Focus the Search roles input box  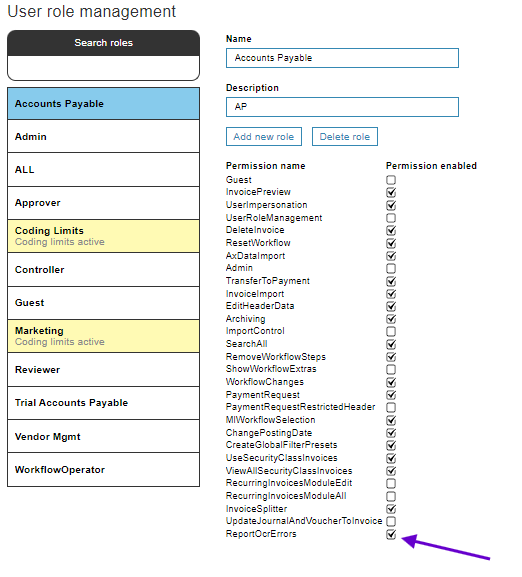103,68
